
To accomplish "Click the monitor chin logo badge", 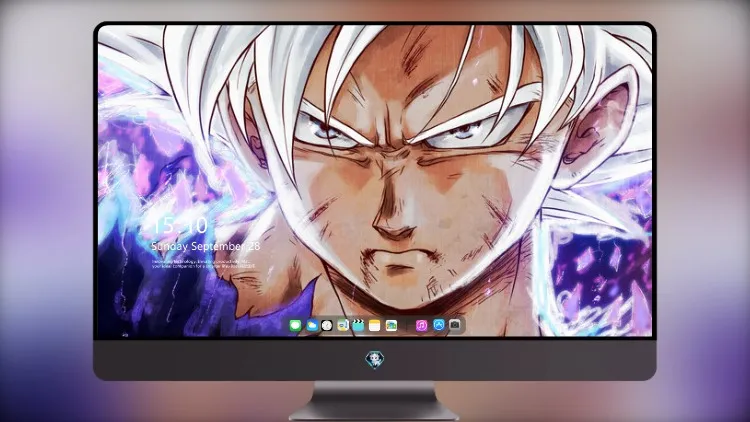I will [375, 360].
